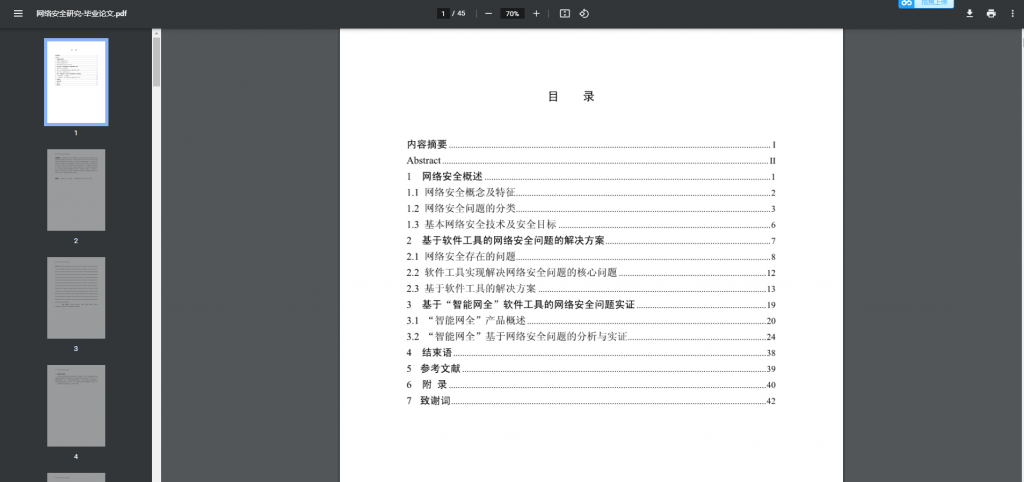Click the page label '1' under first thumbnail
The height and width of the screenshot is (482, 1024).
[x=76, y=133]
